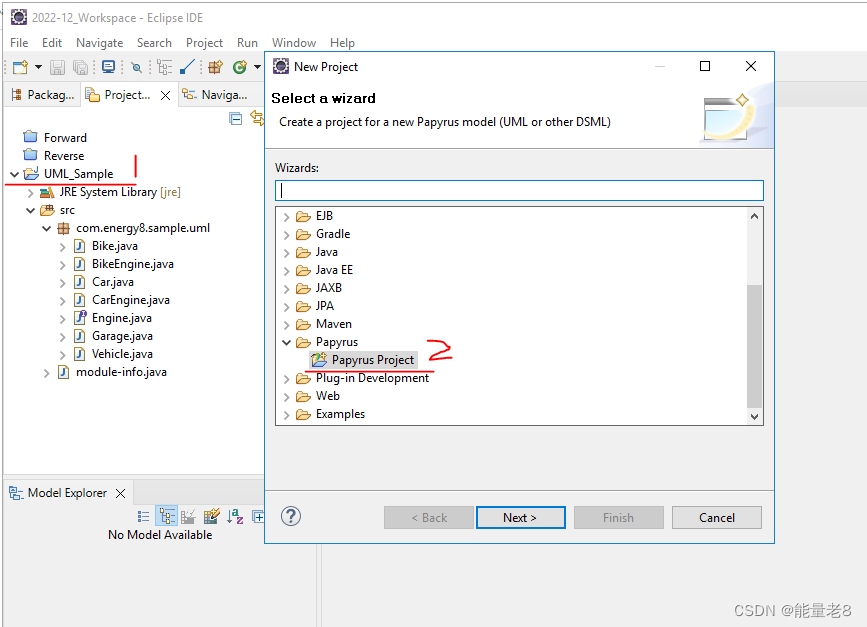Click the greyed grid icon in Model Explorer
This screenshot has width=867, height=627.
[x=189, y=516]
